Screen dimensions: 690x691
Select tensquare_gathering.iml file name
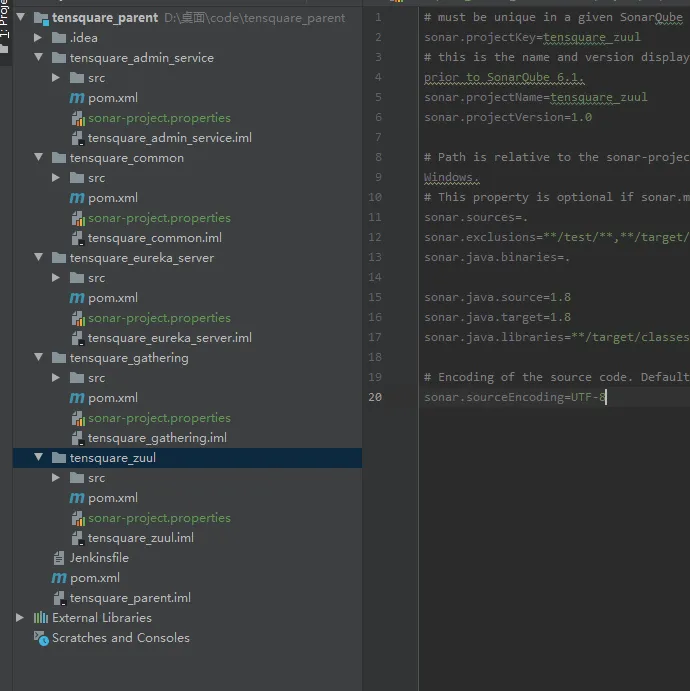(157, 438)
